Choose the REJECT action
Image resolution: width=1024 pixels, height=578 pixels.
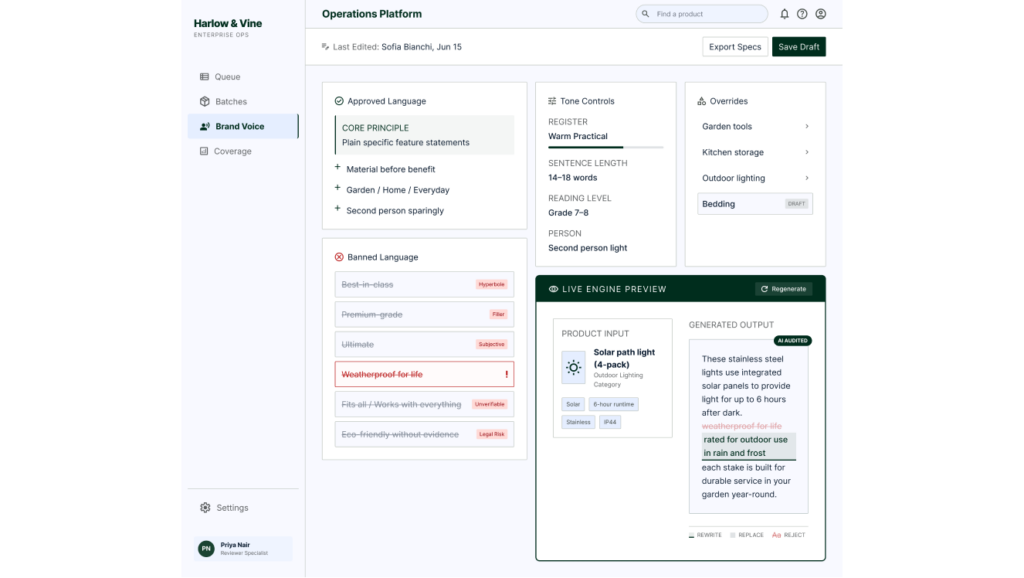tap(789, 535)
